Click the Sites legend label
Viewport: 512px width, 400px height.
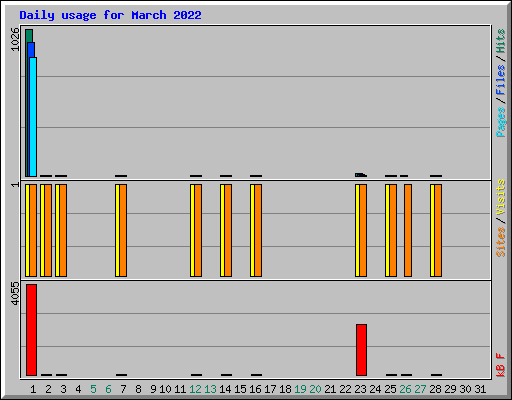(501, 242)
